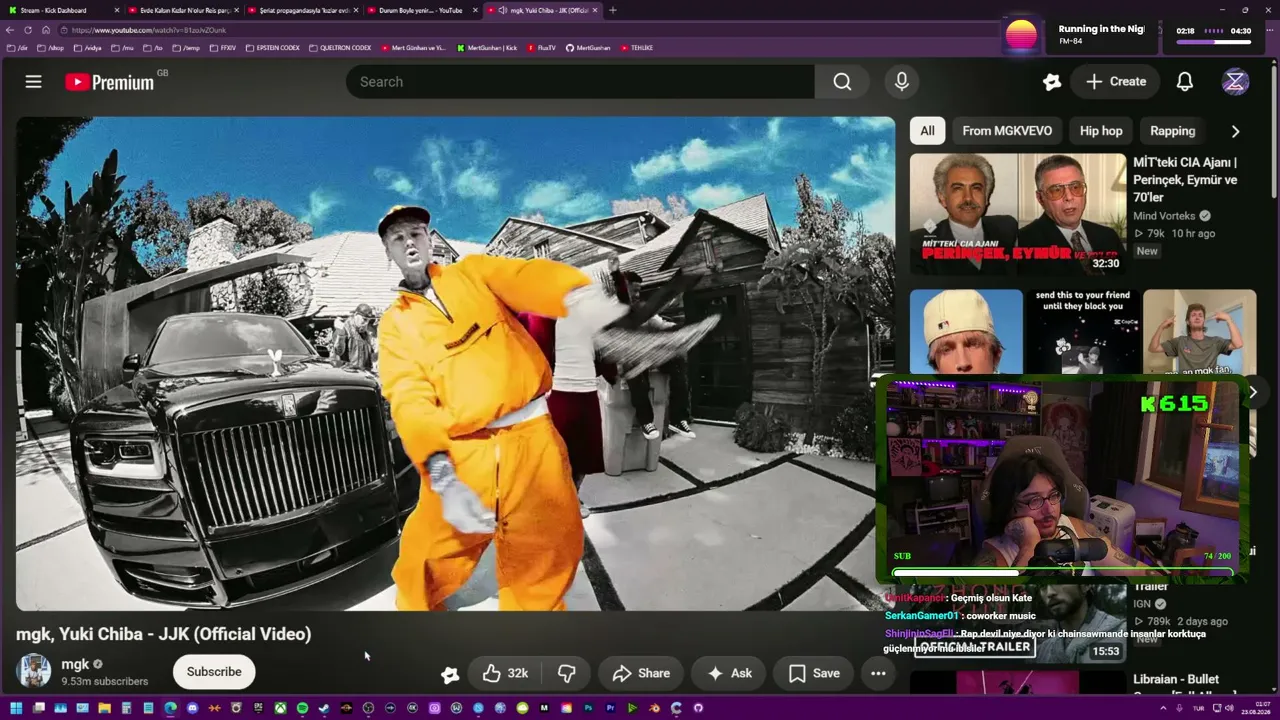This screenshot has width=1280, height=720.
Task: Save the video to a playlist
Action: click(814, 673)
